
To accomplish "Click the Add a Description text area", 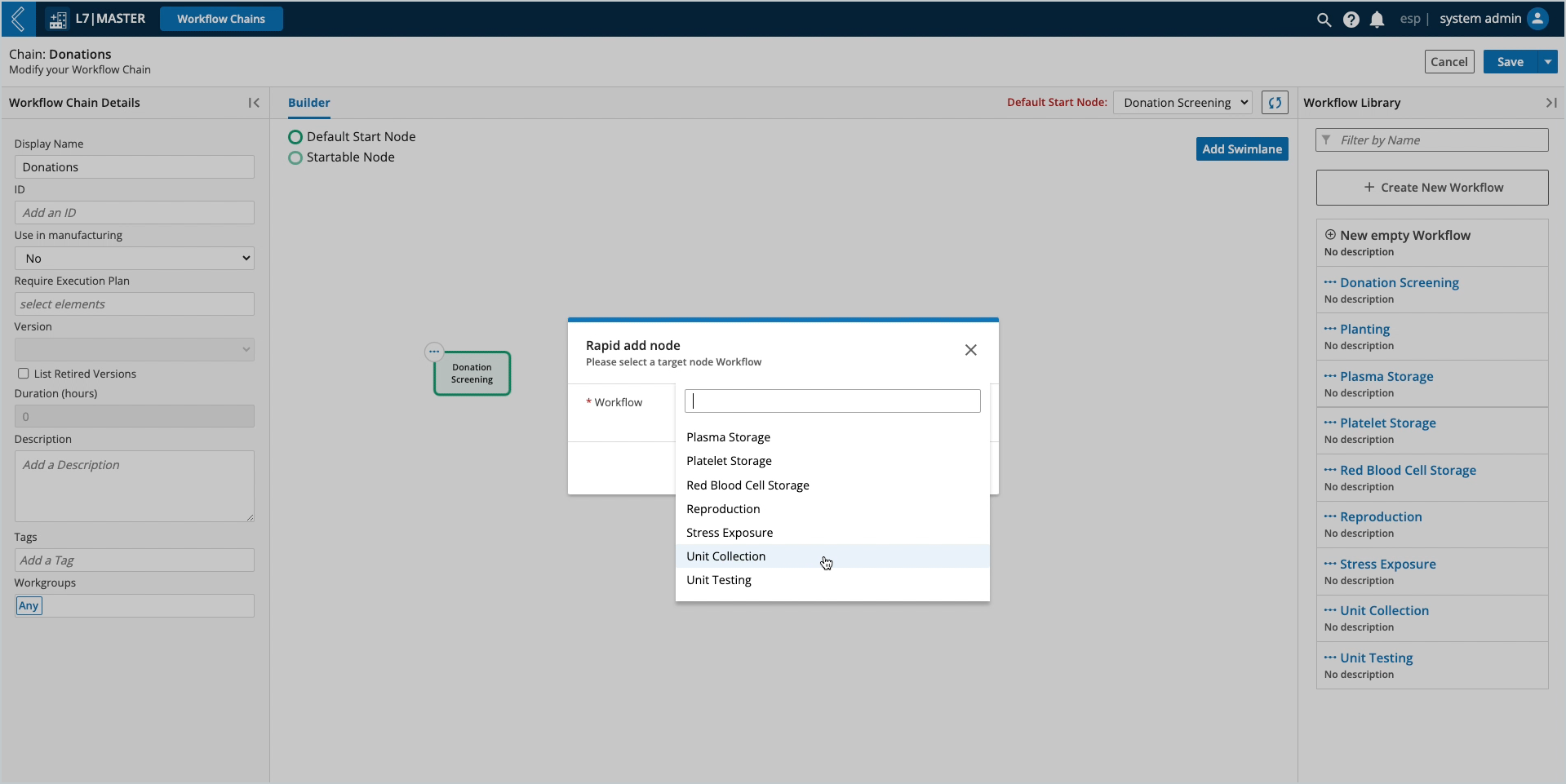I will pyautogui.click(x=134, y=486).
